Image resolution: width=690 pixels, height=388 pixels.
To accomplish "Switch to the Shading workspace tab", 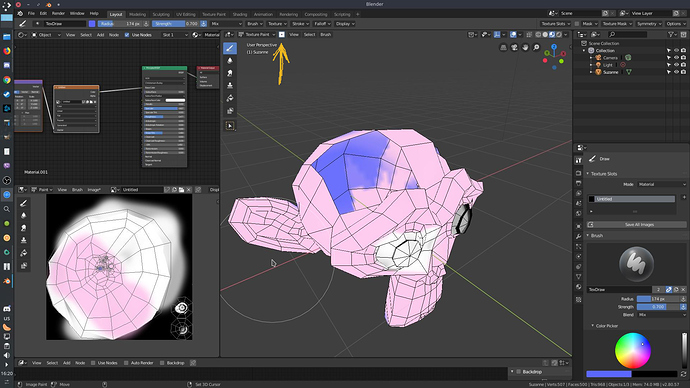I will tap(240, 14).
